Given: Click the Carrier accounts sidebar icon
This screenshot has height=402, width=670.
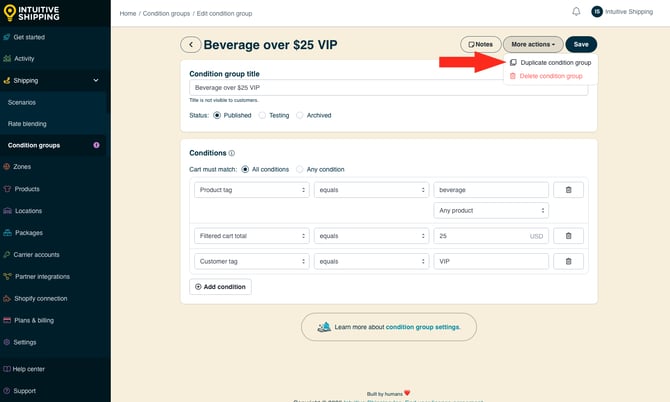Looking at the screenshot, I should (x=6, y=255).
